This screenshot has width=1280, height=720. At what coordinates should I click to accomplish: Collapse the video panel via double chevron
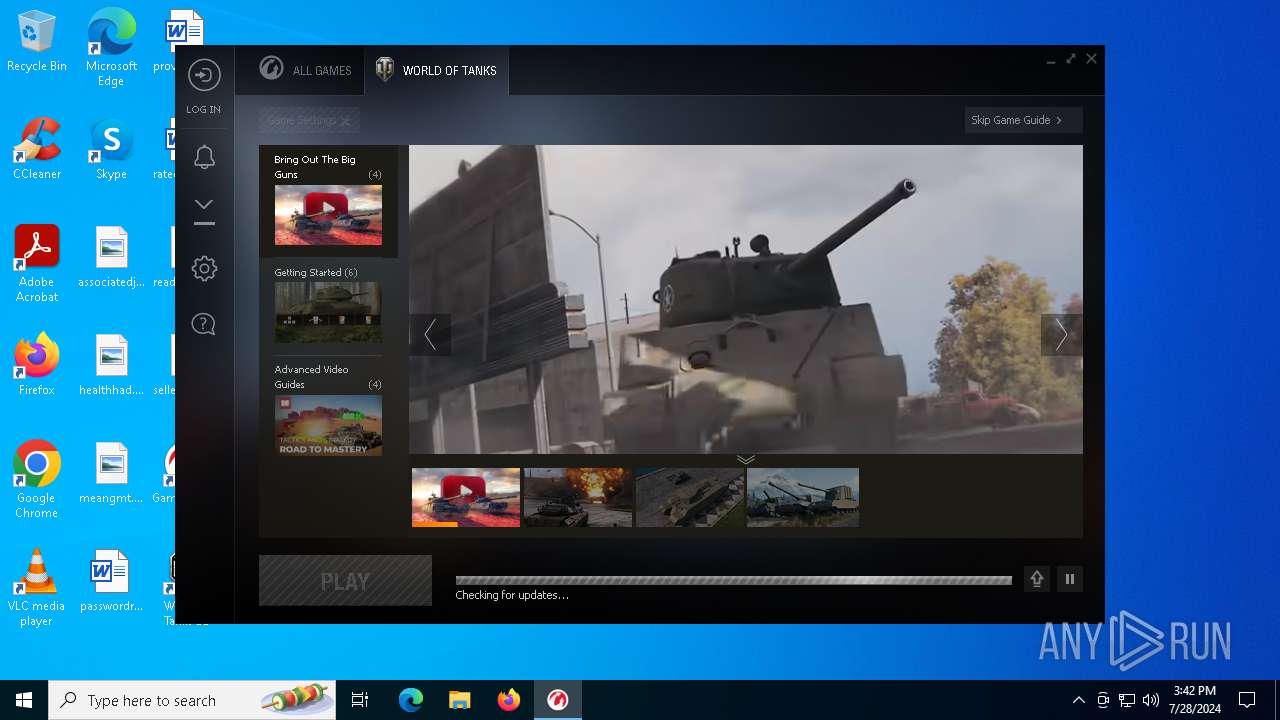746,460
